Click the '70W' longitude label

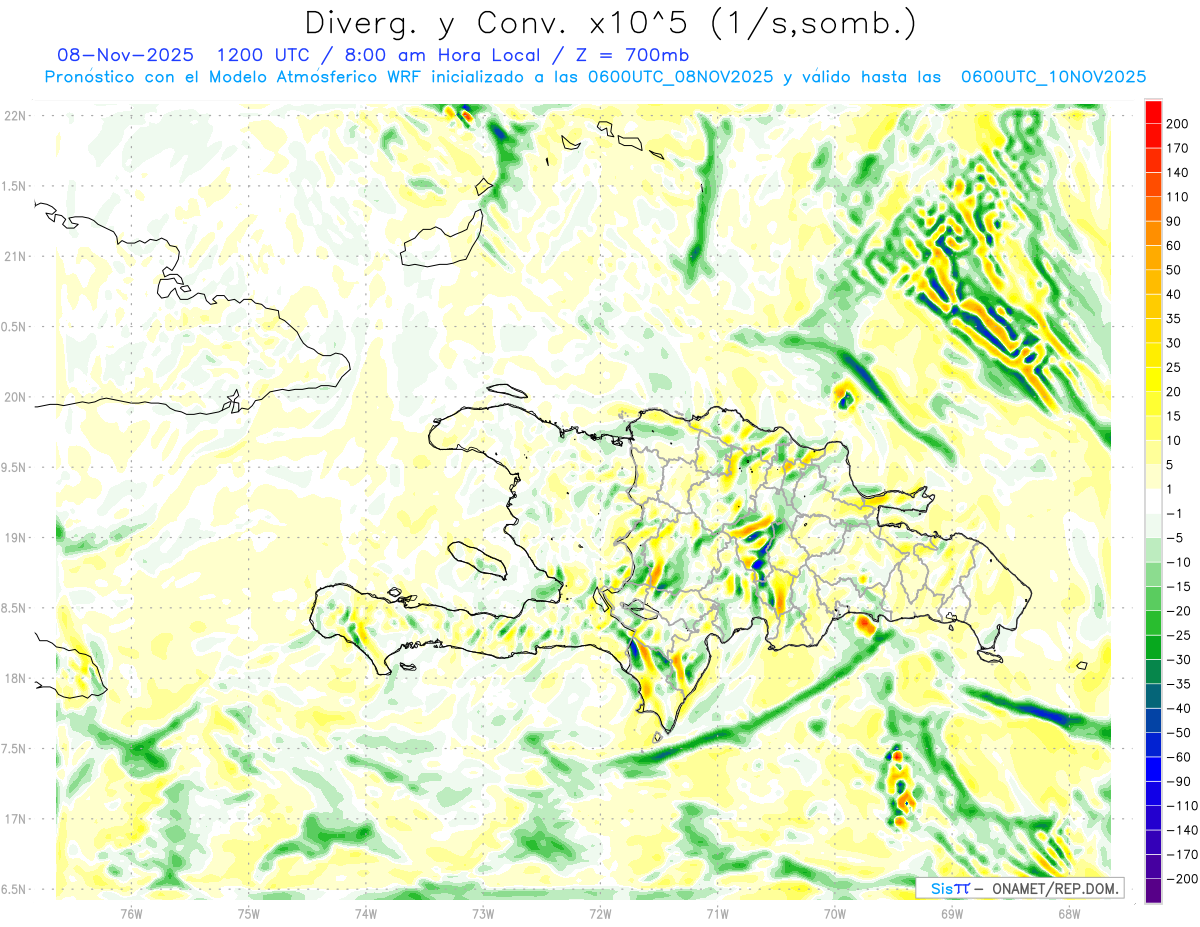point(835,913)
